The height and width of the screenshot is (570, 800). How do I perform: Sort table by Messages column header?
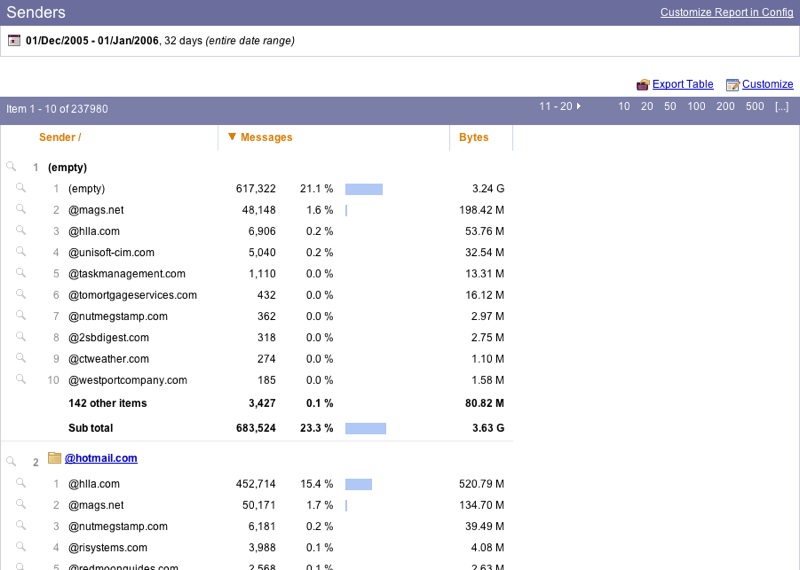point(266,137)
